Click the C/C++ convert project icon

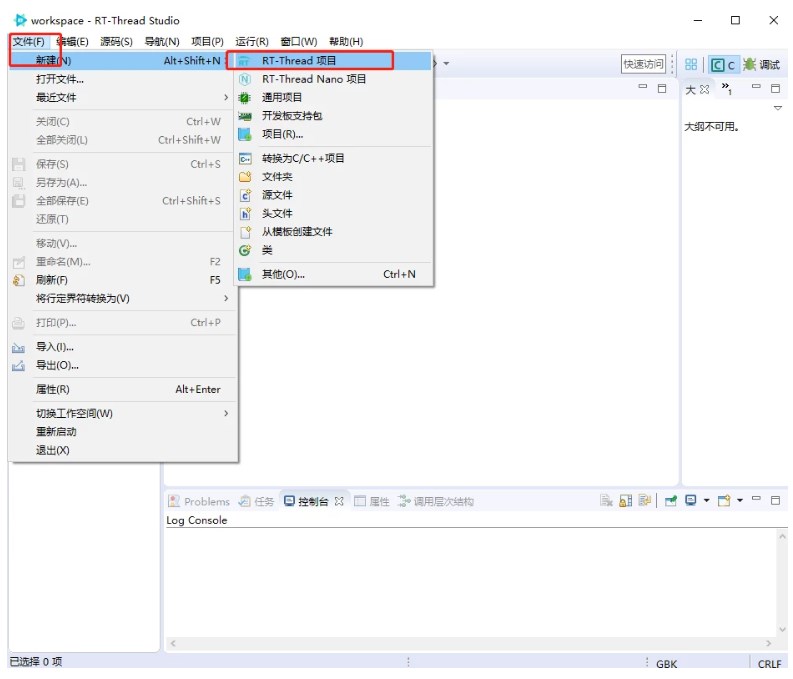[245, 159]
